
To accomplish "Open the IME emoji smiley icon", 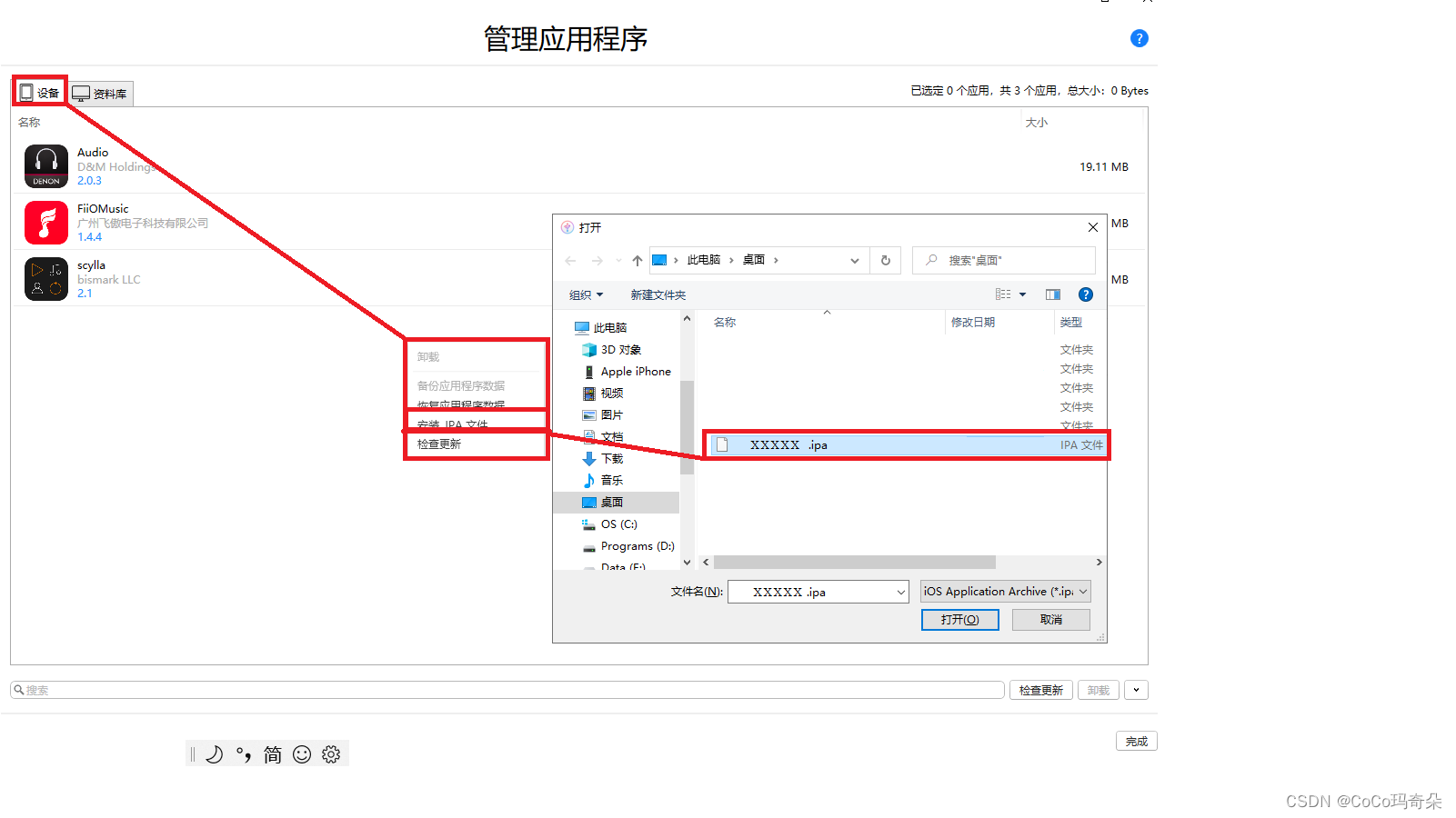I will coord(302,754).
